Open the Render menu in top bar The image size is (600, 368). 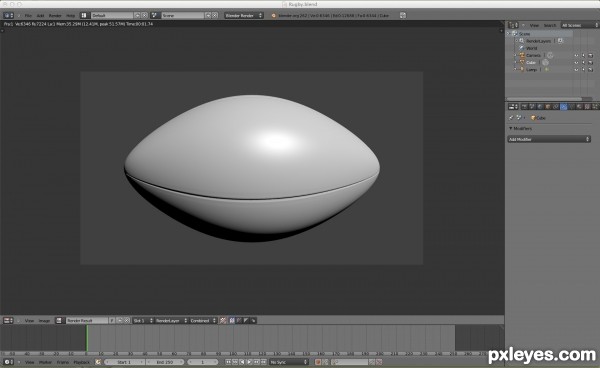pos(55,16)
